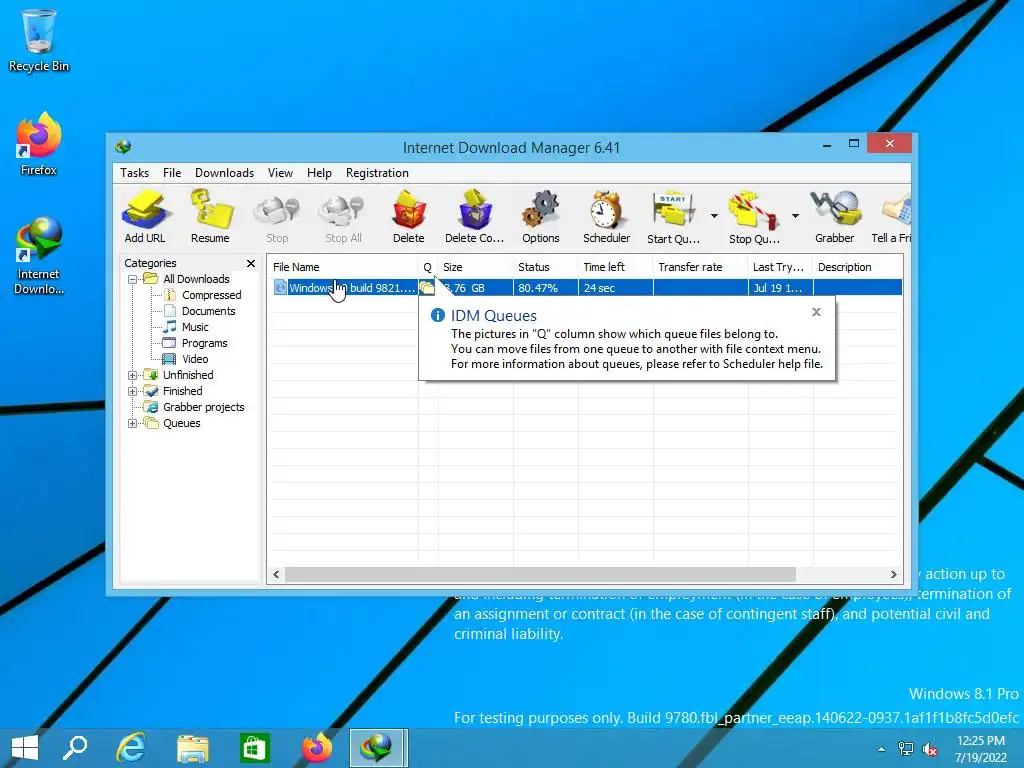This screenshot has width=1024, height=768.
Task: Select the Programs category
Action: pos(204,344)
